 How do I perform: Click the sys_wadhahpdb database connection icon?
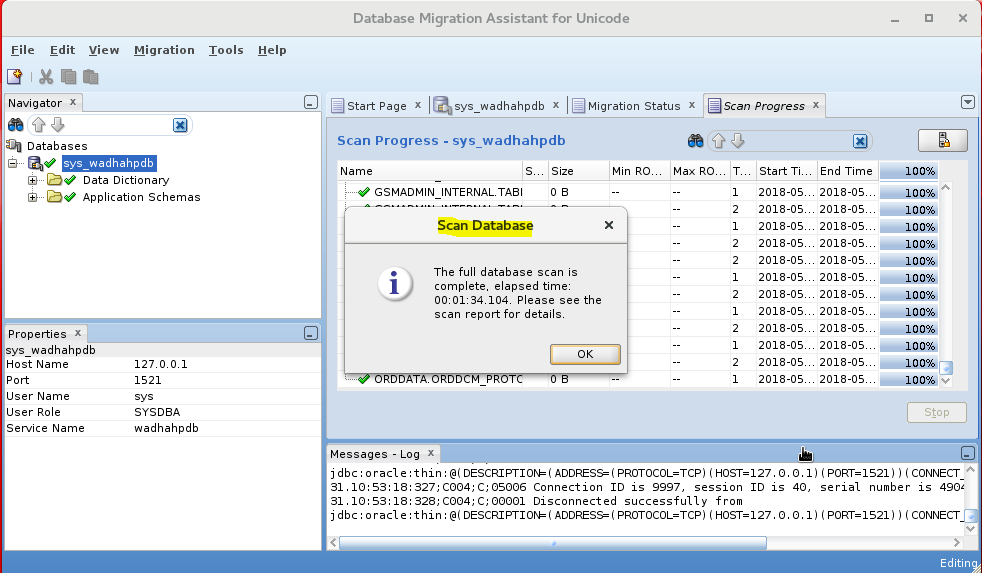click(36, 163)
